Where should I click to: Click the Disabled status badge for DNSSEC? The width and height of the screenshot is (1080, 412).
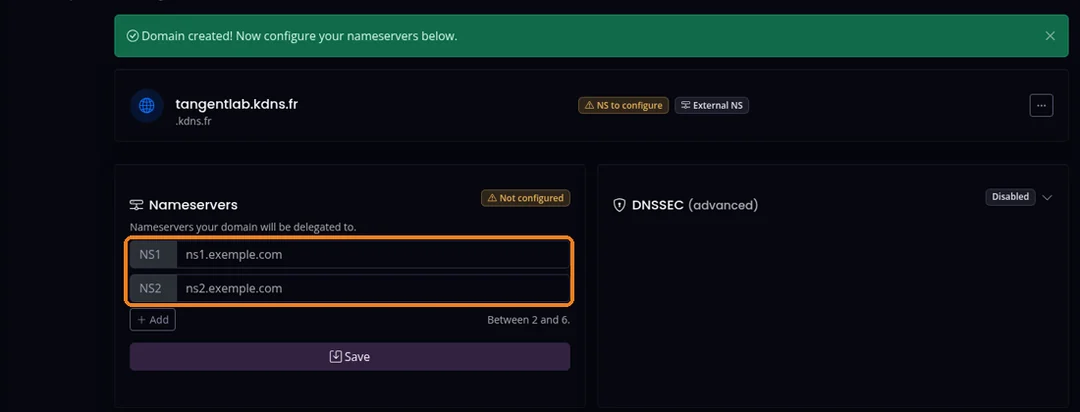coord(1010,197)
